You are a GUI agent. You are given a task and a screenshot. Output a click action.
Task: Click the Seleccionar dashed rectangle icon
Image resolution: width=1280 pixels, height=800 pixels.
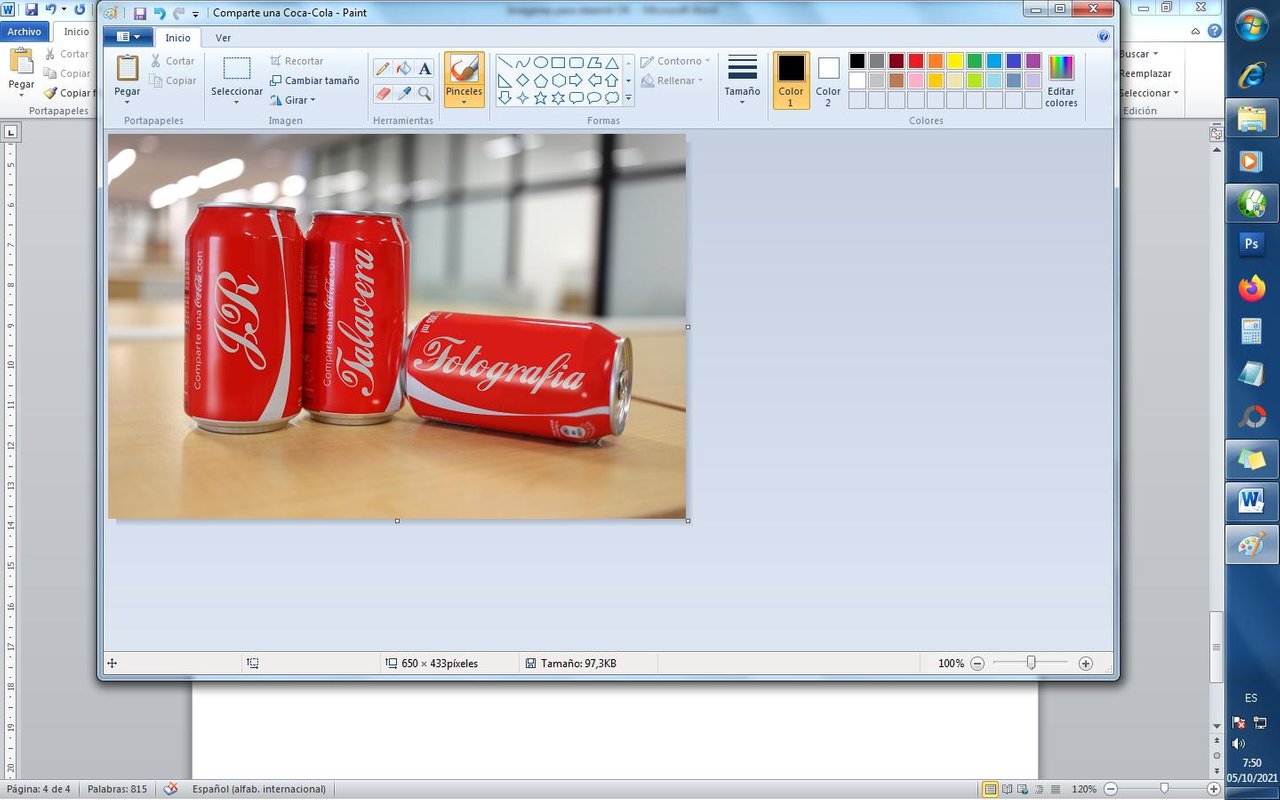[x=237, y=68]
